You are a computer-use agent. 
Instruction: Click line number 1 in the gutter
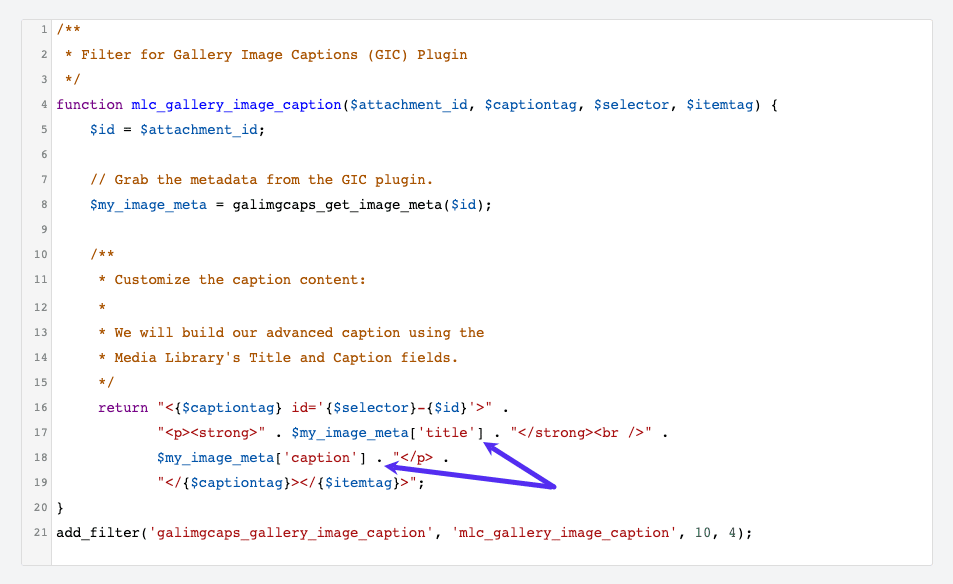43,29
